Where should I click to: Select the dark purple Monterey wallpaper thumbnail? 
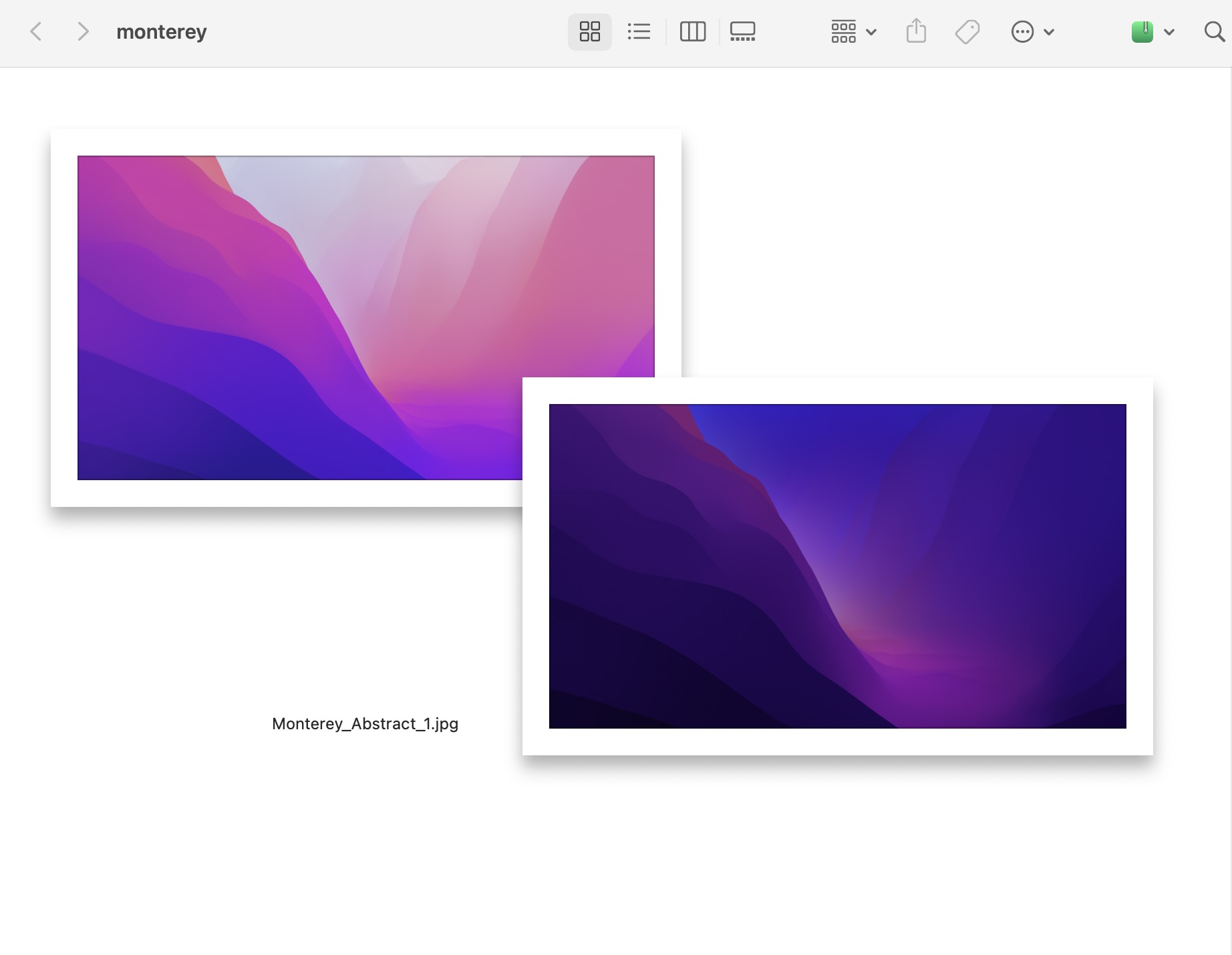coord(838,566)
